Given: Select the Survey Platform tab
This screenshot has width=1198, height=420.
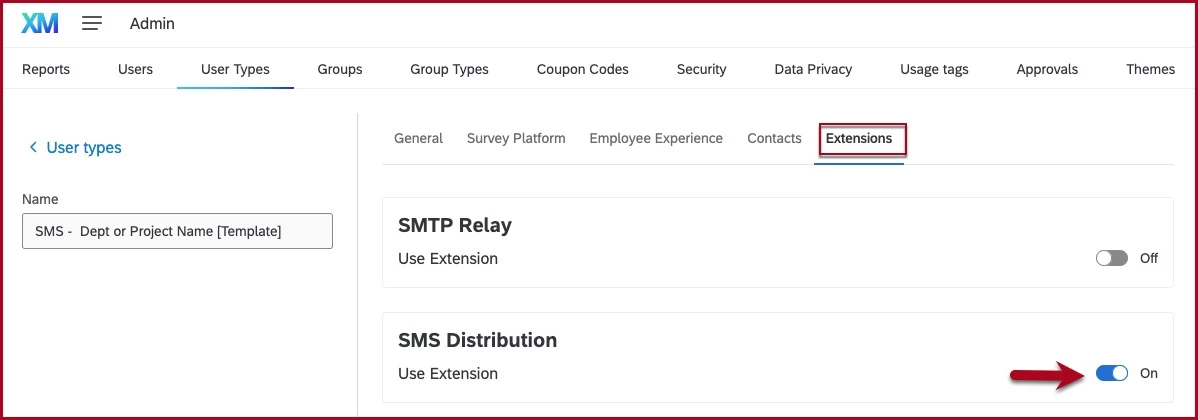Looking at the screenshot, I should click(516, 138).
